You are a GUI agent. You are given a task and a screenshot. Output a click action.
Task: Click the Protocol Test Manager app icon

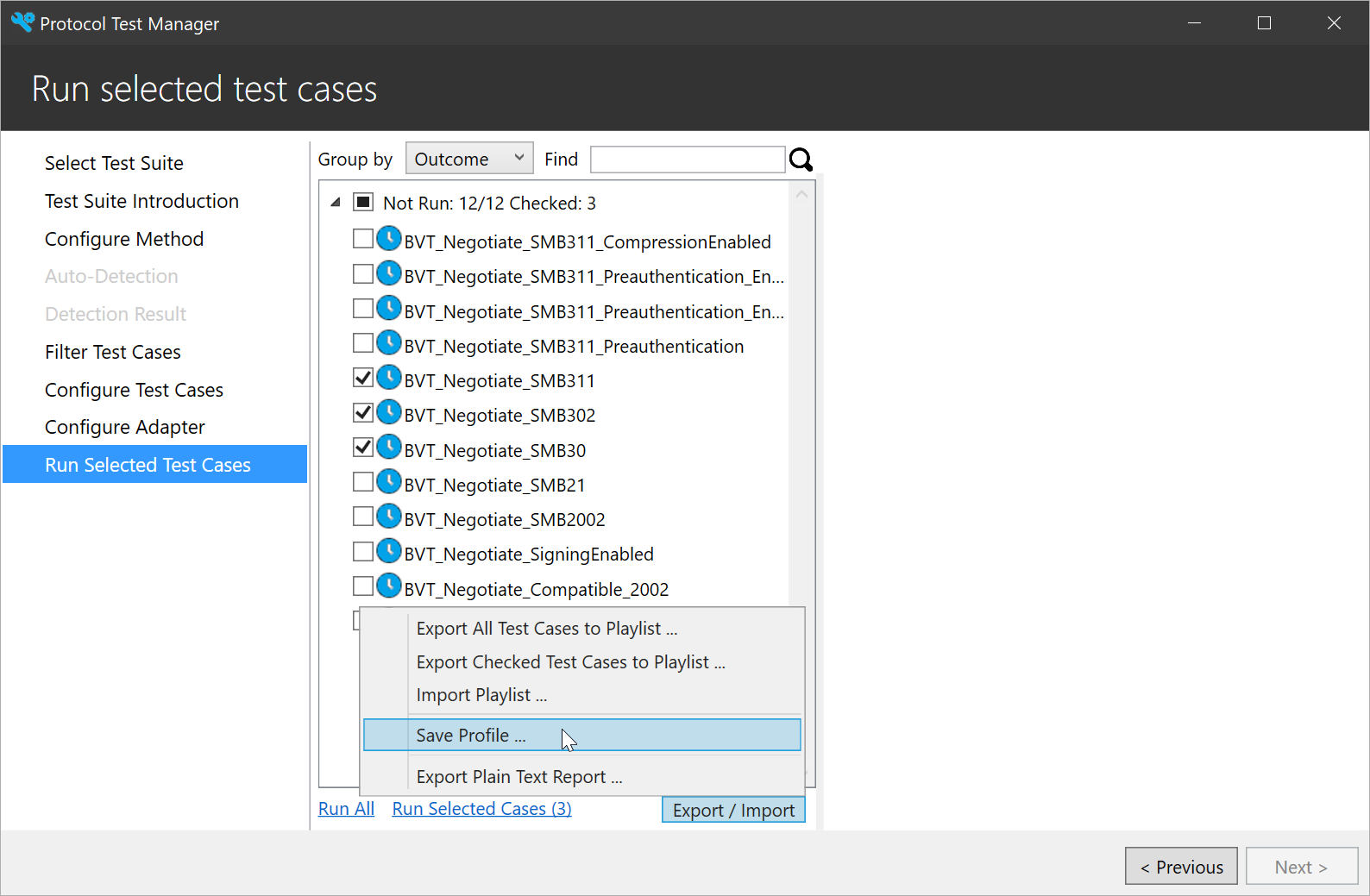[x=22, y=22]
